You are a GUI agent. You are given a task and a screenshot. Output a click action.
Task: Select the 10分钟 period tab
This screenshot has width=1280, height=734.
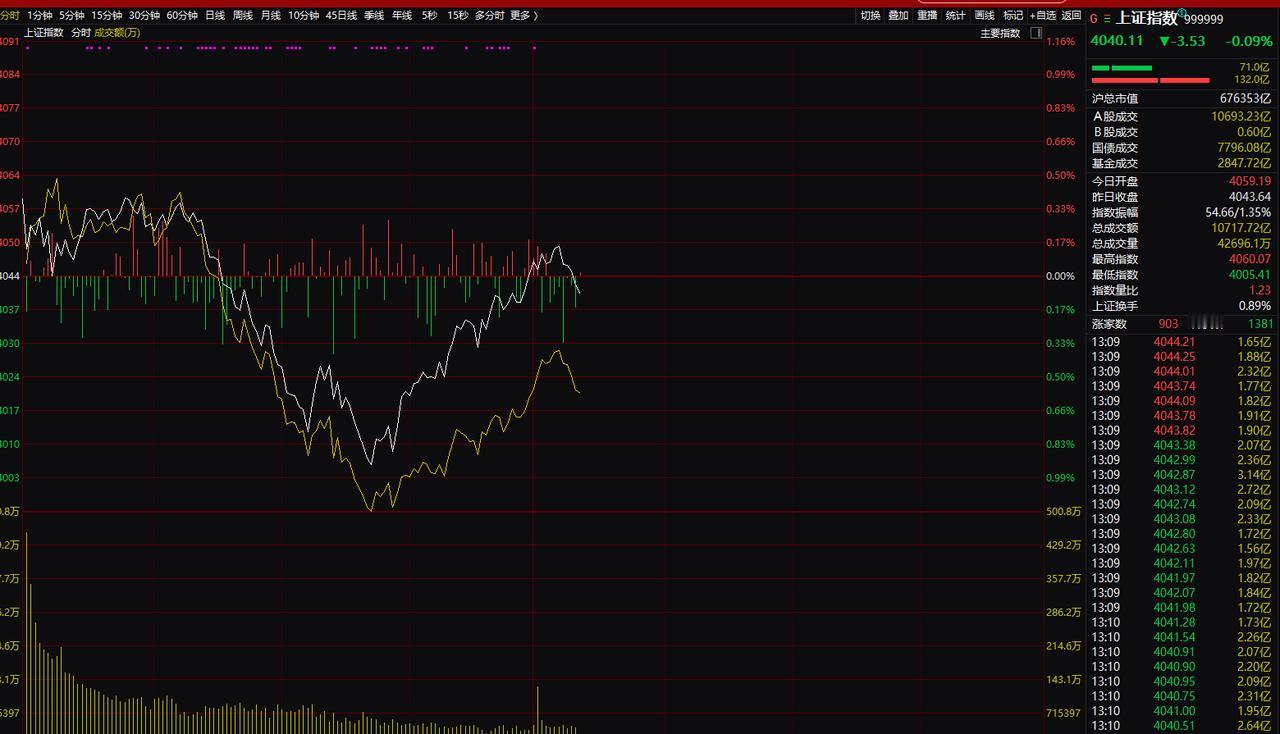click(x=304, y=15)
